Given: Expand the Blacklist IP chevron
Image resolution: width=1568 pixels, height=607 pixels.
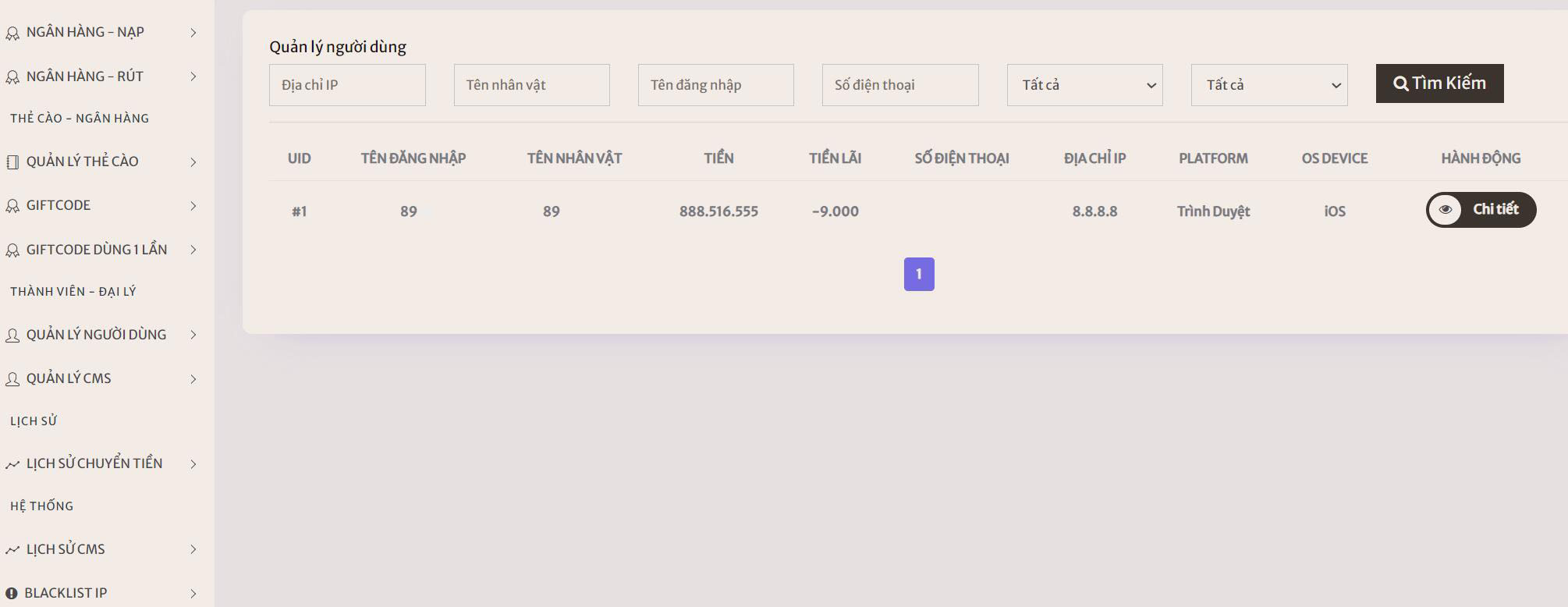Looking at the screenshot, I should tap(193, 594).
